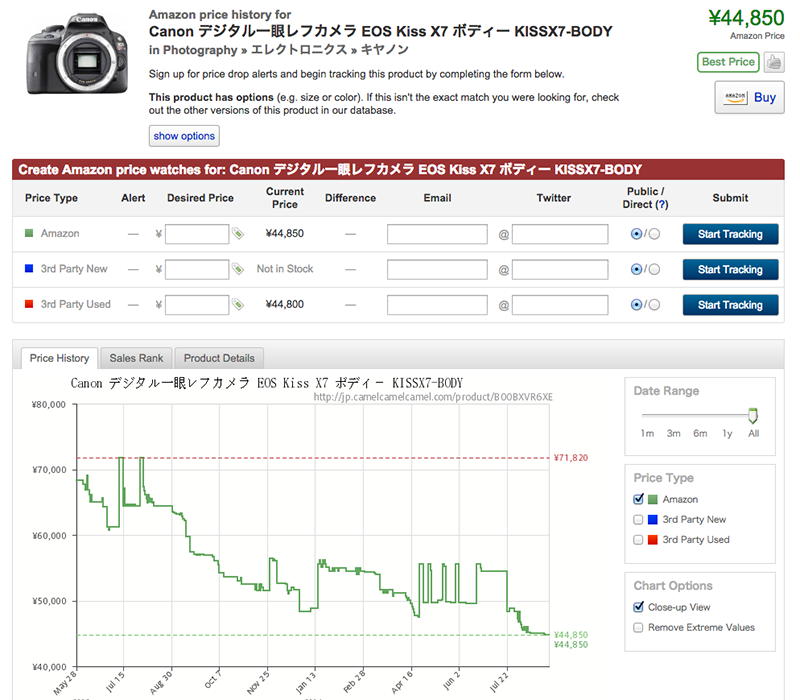Click Email field in Amazon row
The image size is (800, 700).
pyautogui.click(x=437, y=234)
